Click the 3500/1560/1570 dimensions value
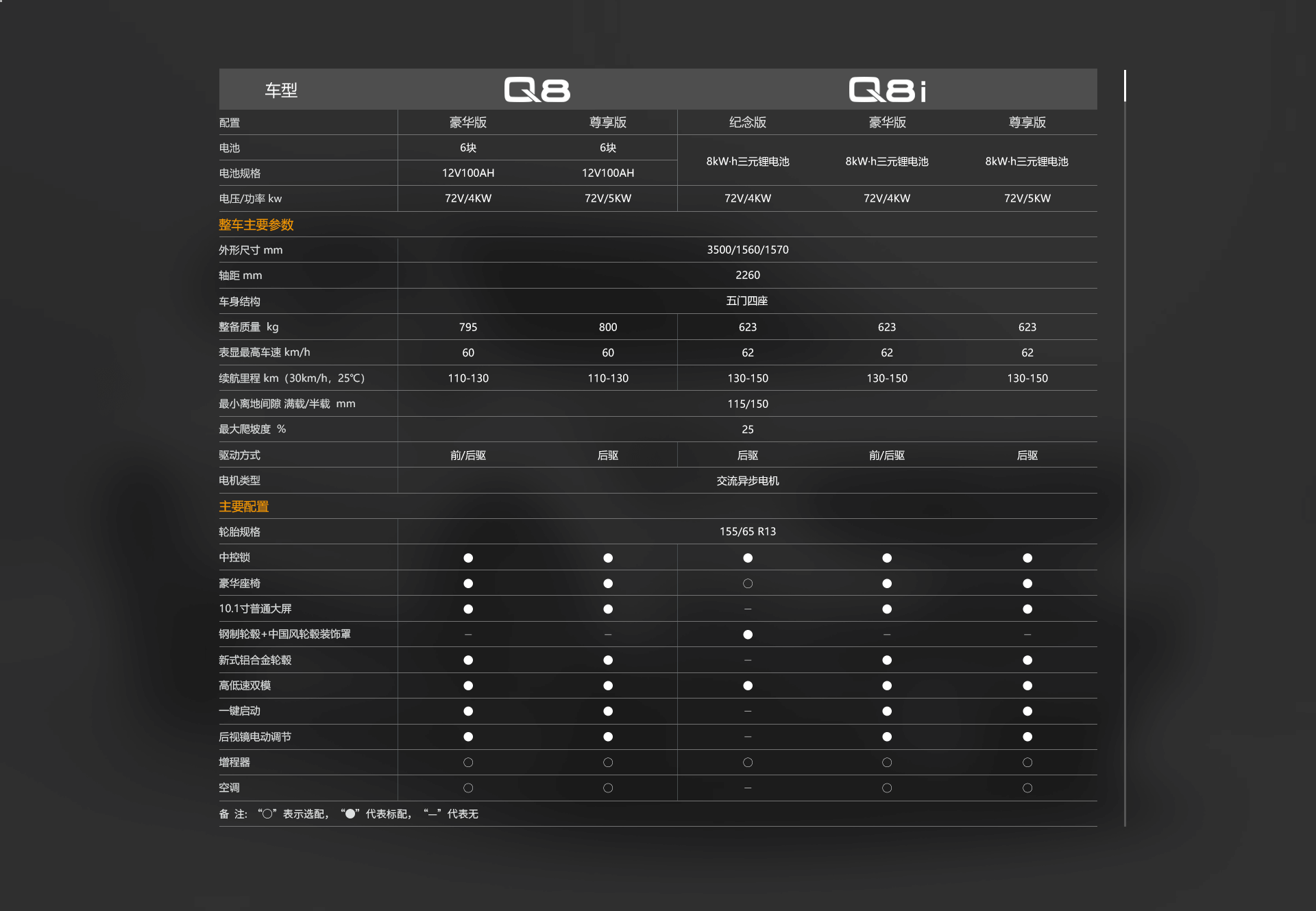The image size is (1316, 911). click(x=748, y=250)
